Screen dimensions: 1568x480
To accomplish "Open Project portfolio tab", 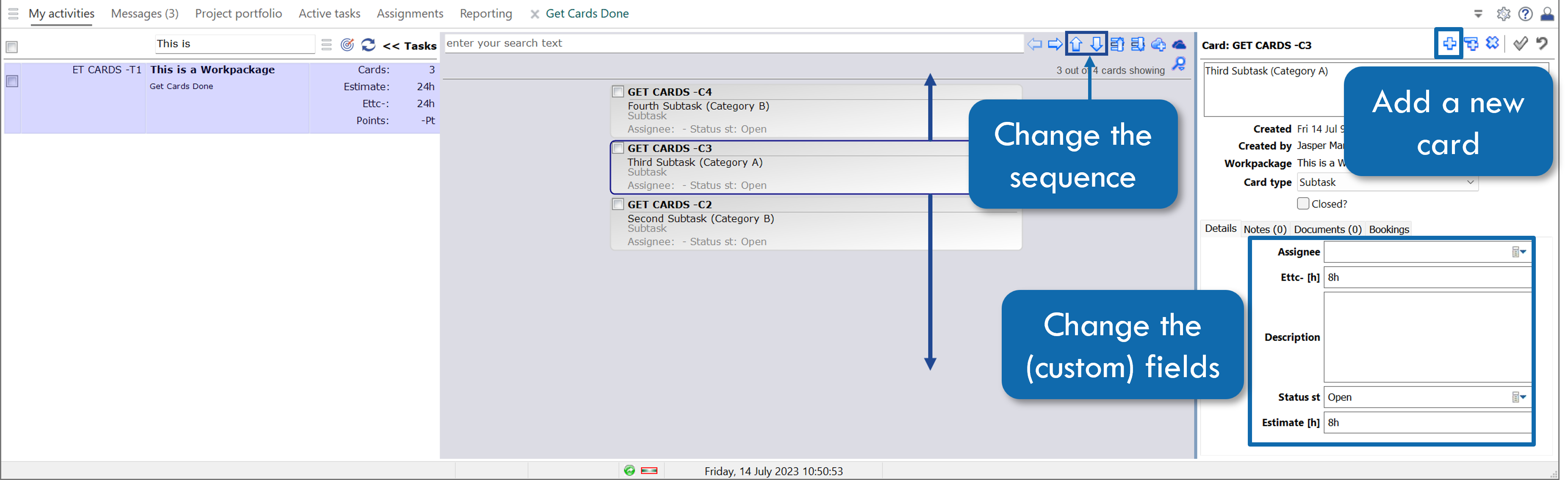I will click(x=238, y=14).
